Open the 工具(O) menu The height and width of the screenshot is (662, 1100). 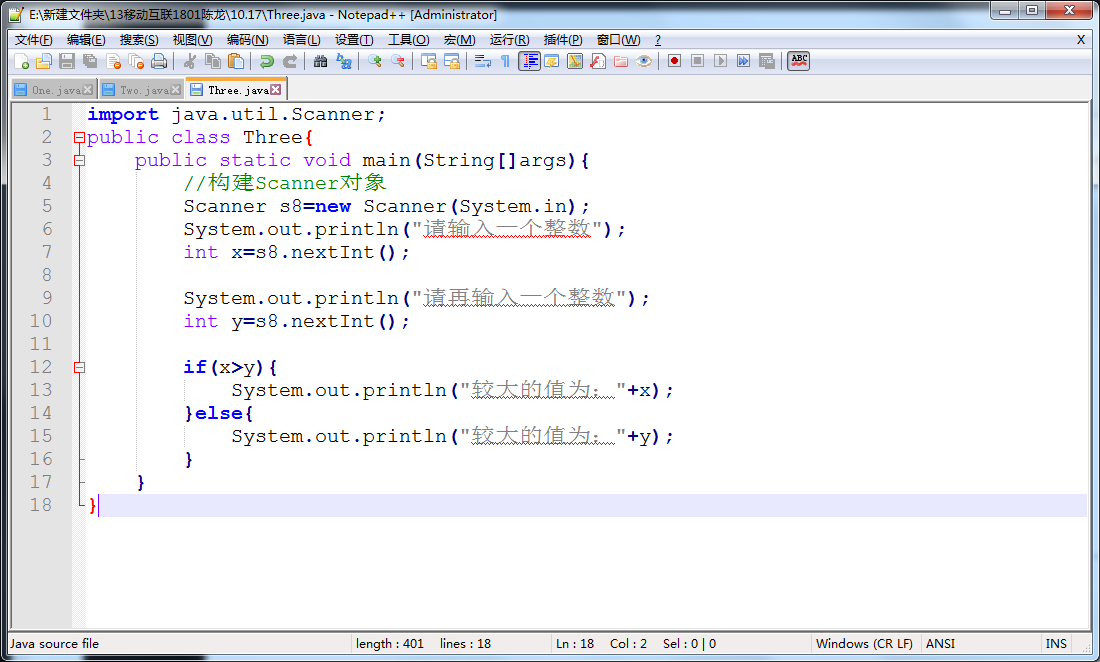pyautogui.click(x=409, y=40)
